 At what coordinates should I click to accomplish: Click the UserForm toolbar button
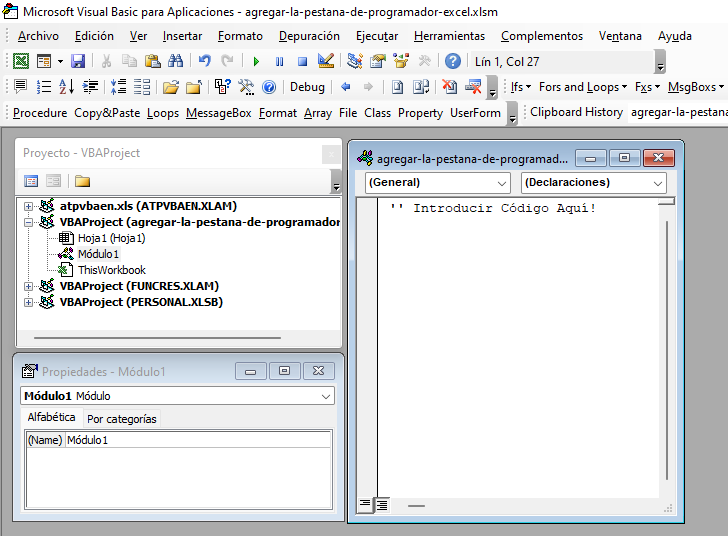pyautogui.click(x=475, y=113)
